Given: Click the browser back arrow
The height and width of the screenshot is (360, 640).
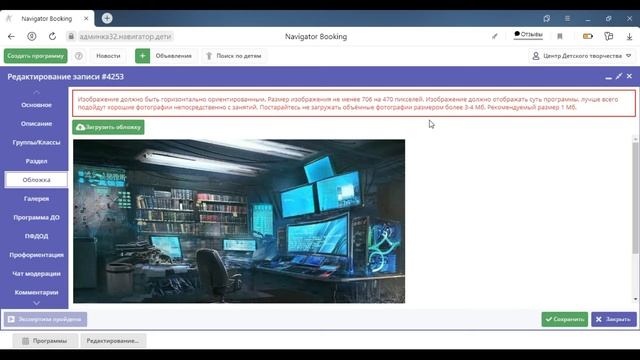Looking at the screenshot, I should coord(11,36).
